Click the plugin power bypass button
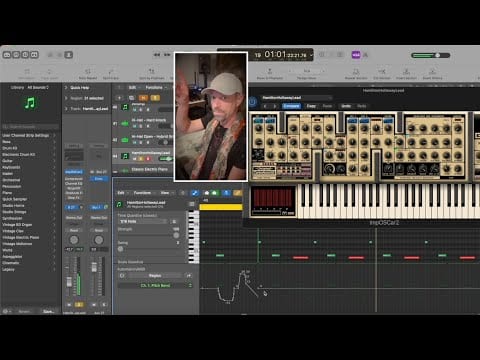The width and height of the screenshot is (480, 360). click(253, 102)
